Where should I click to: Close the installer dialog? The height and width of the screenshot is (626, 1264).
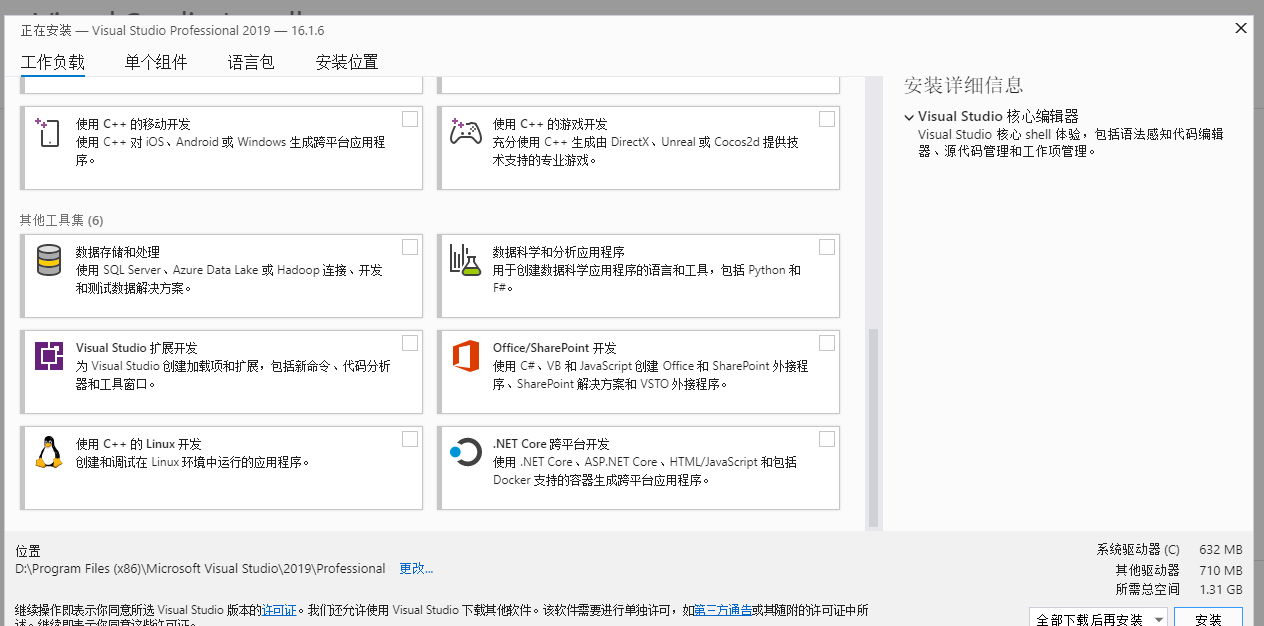click(1241, 28)
